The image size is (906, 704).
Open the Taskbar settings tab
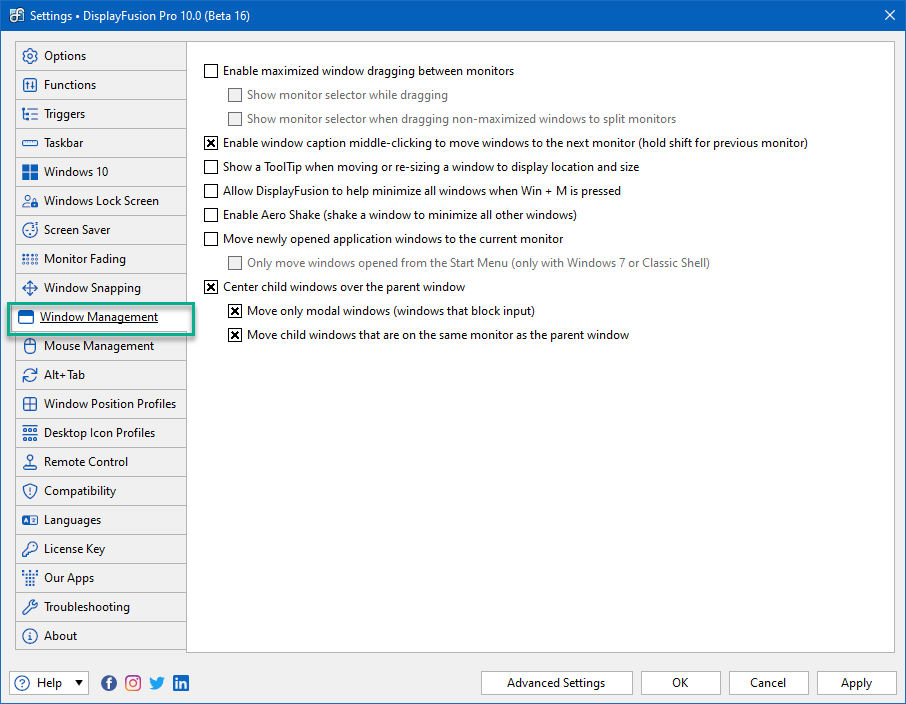[x=101, y=143]
